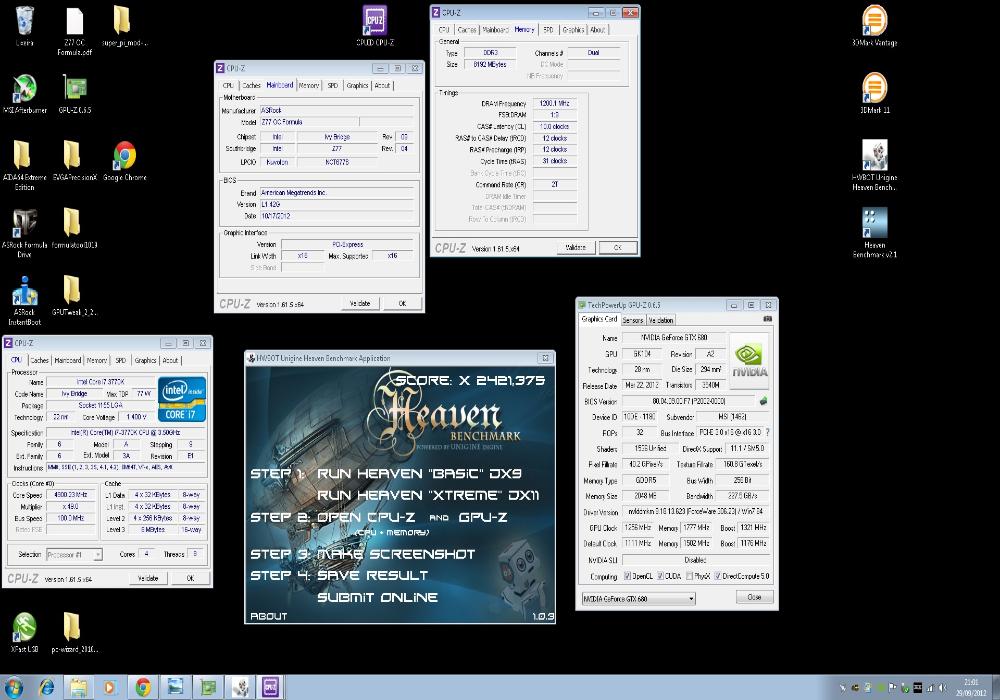Open the Z77 OC Formula.pdf file icon
The image size is (1000, 700).
tap(75, 31)
